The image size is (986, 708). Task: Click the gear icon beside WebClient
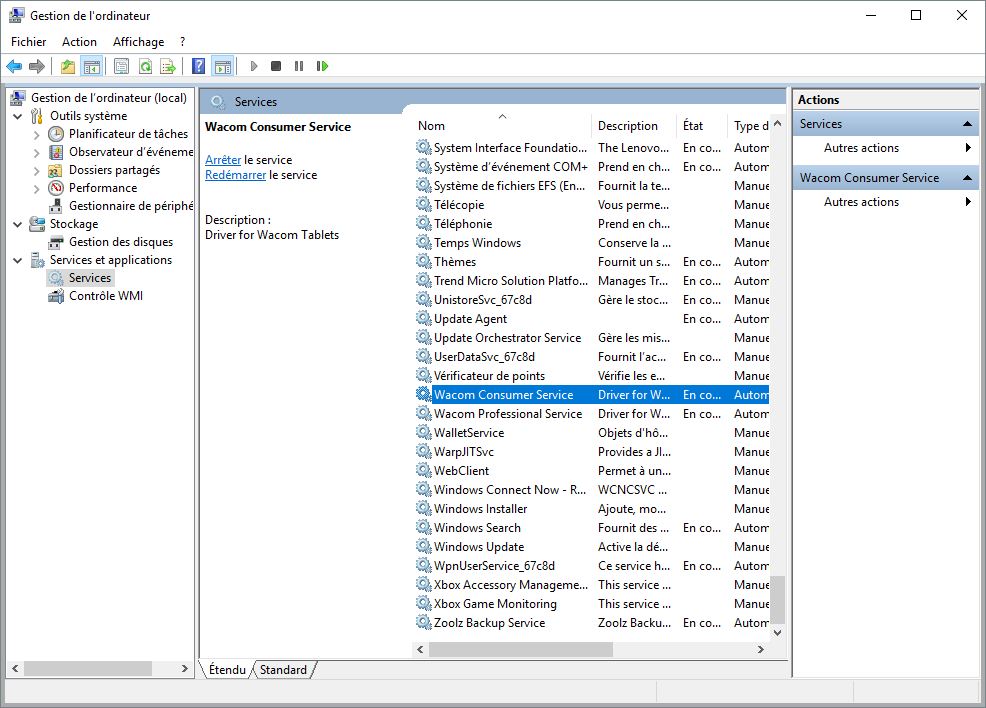pos(423,470)
